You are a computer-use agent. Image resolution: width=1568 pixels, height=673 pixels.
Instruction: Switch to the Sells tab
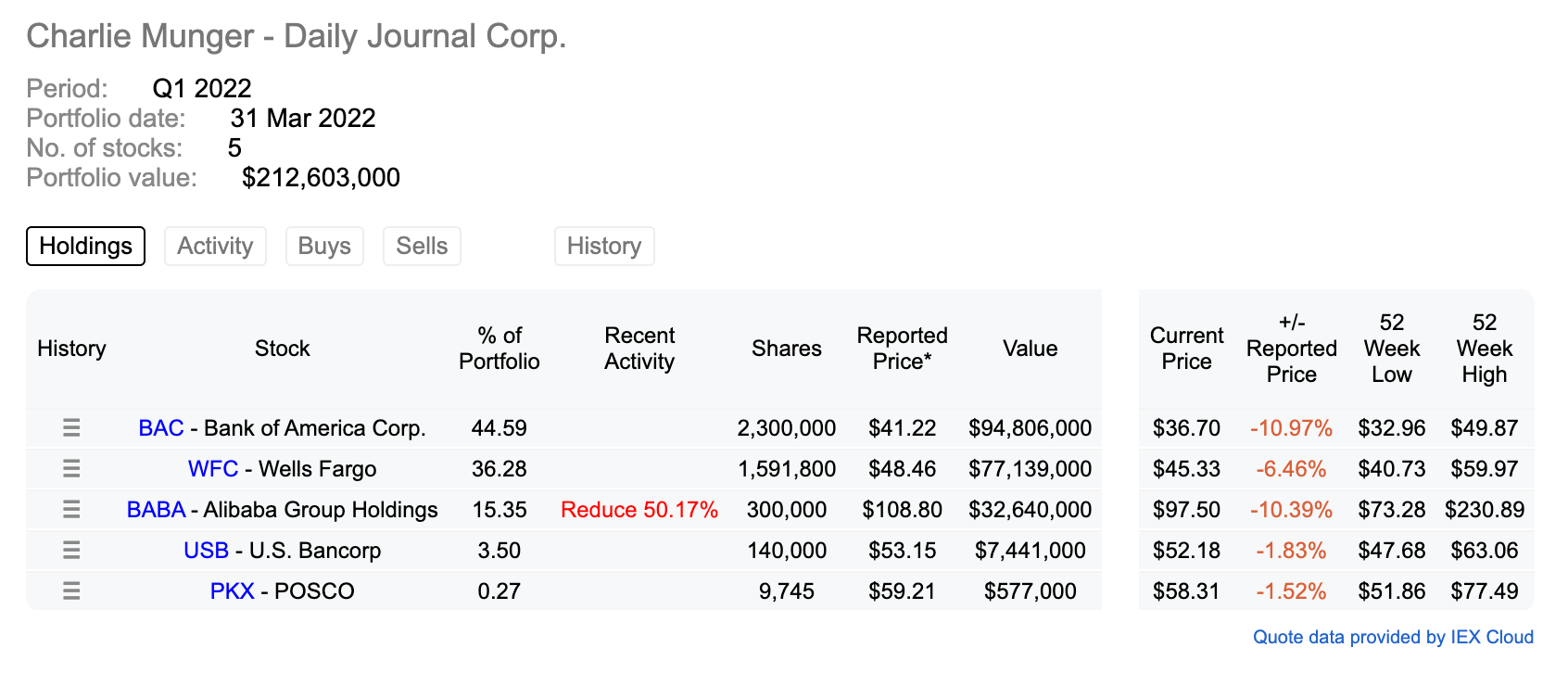(422, 246)
